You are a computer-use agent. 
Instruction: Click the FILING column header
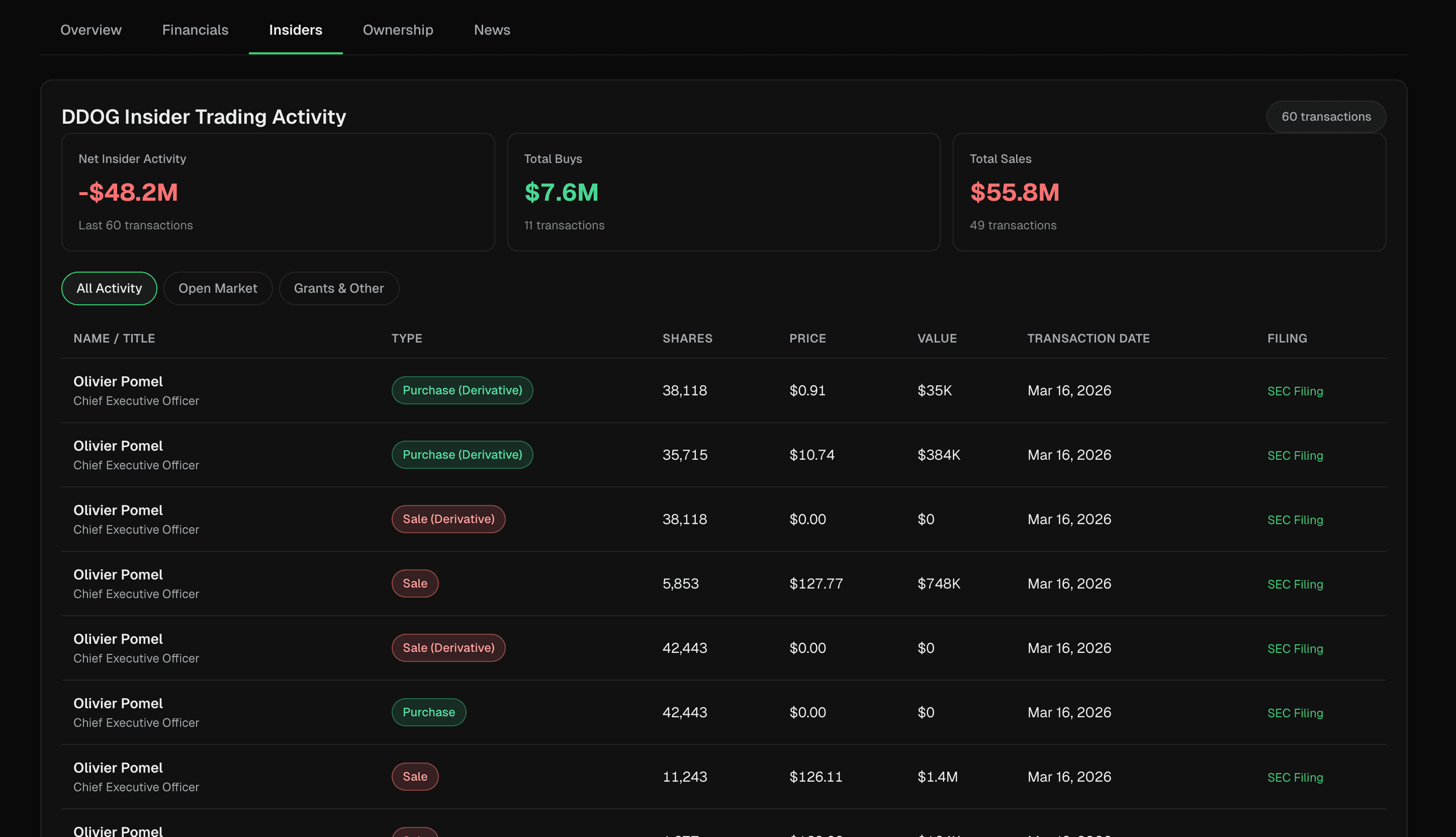(x=1287, y=339)
